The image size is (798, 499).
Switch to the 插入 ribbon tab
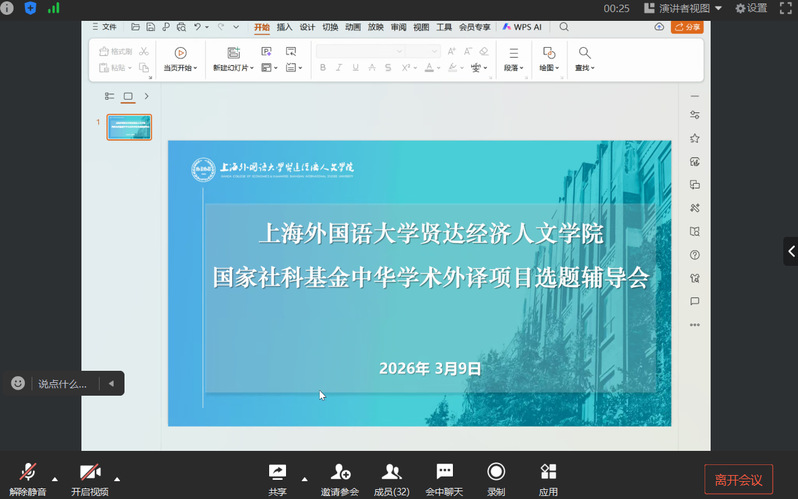coord(284,27)
